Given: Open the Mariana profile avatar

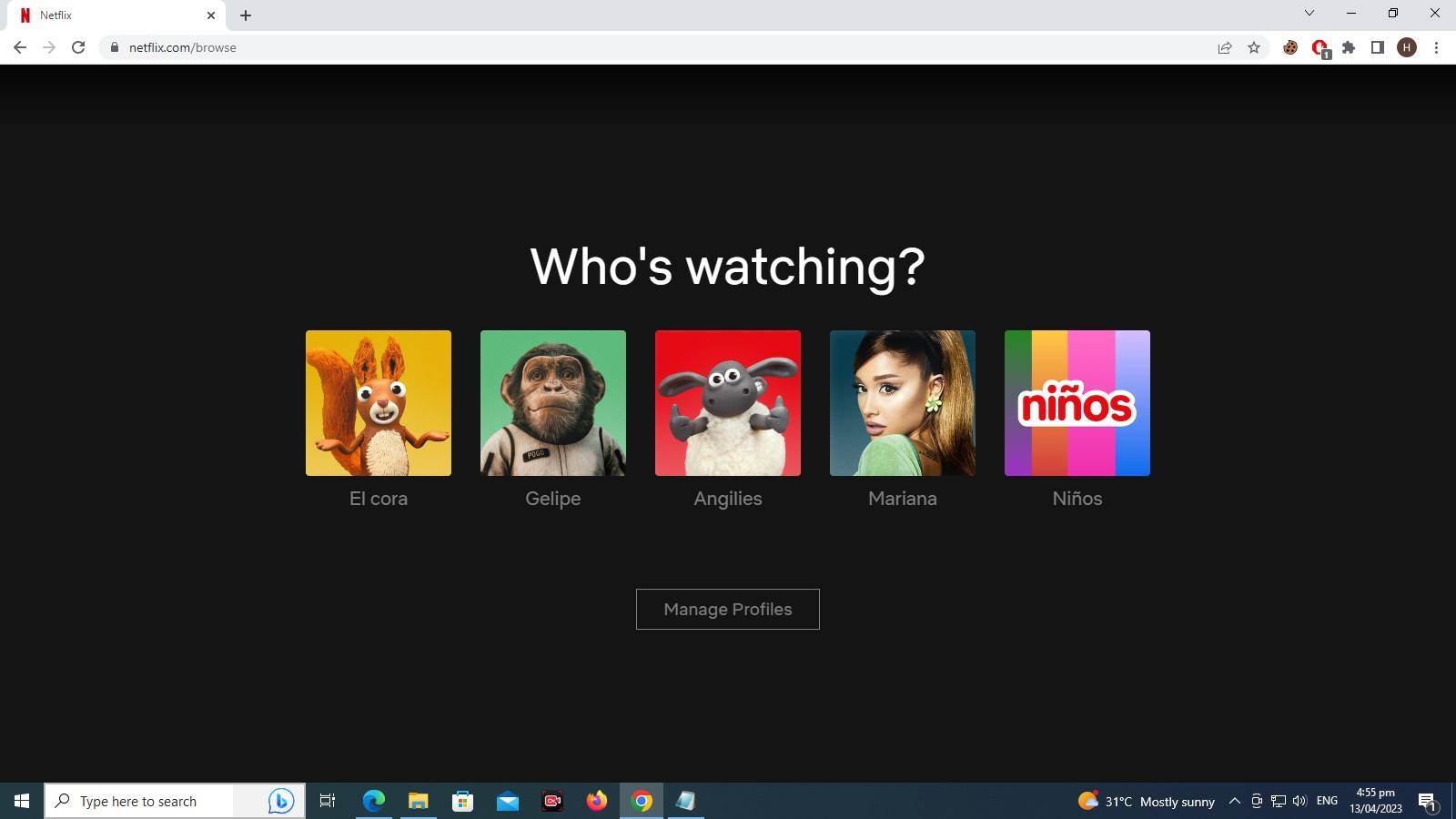Looking at the screenshot, I should tap(903, 403).
